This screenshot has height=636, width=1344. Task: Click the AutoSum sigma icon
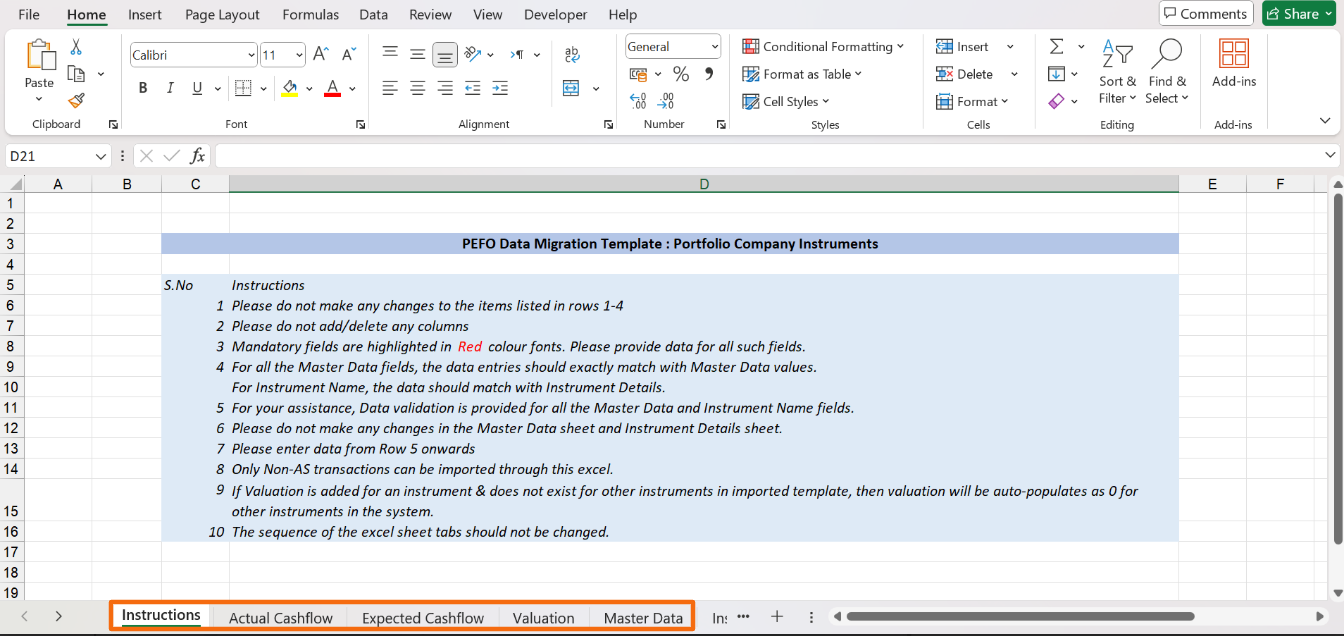[x=1056, y=47]
